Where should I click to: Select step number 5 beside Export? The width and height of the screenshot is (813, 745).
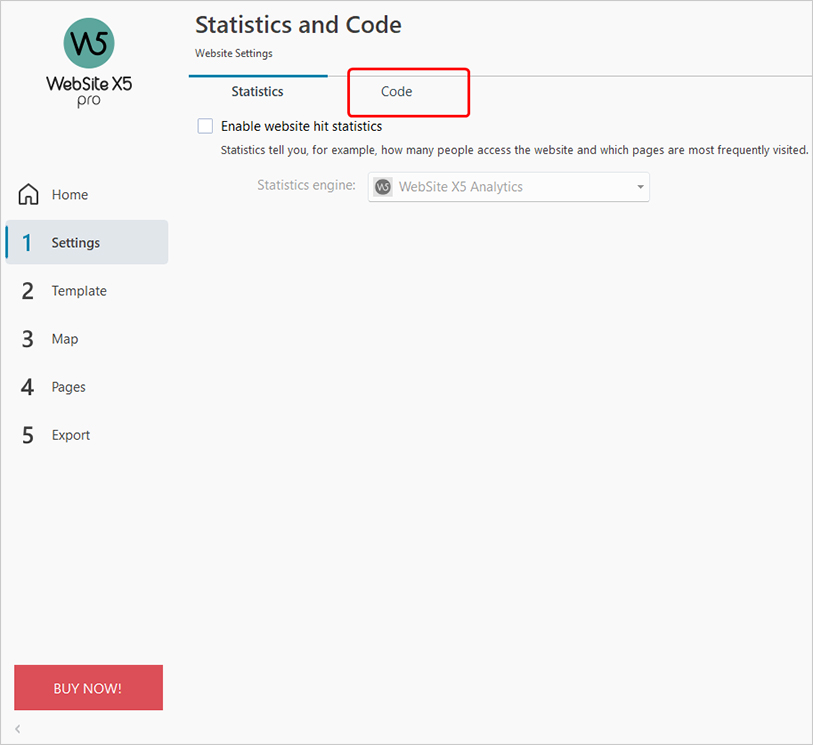point(28,435)
